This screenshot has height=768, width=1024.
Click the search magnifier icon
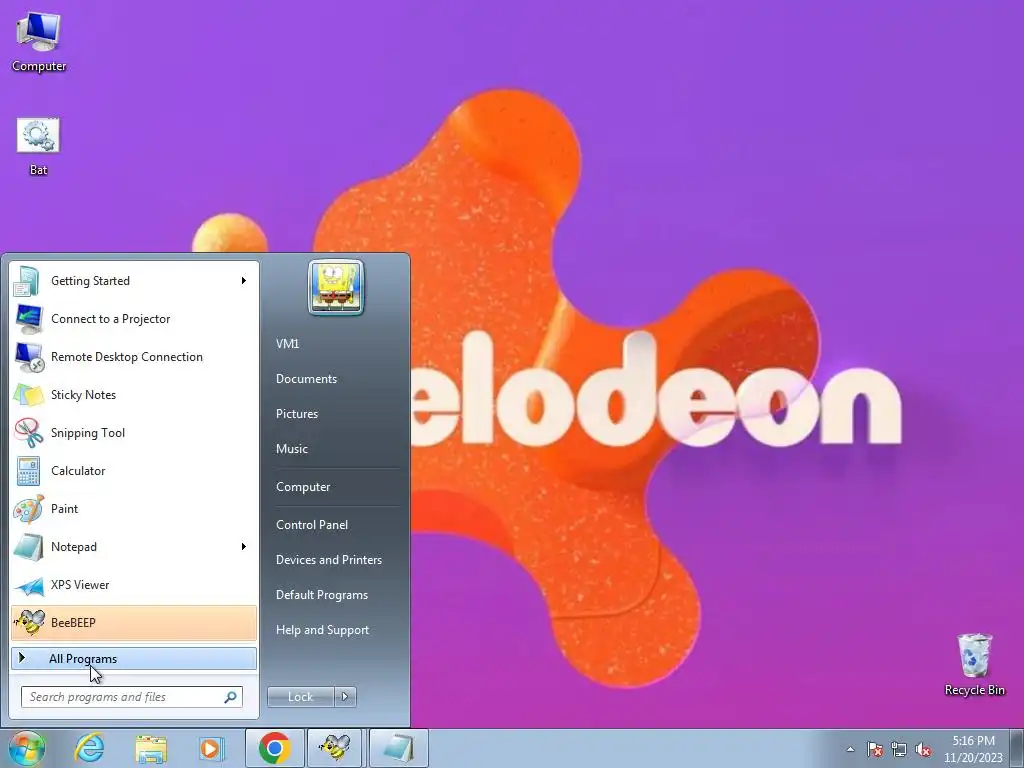[x=231, y=697]
